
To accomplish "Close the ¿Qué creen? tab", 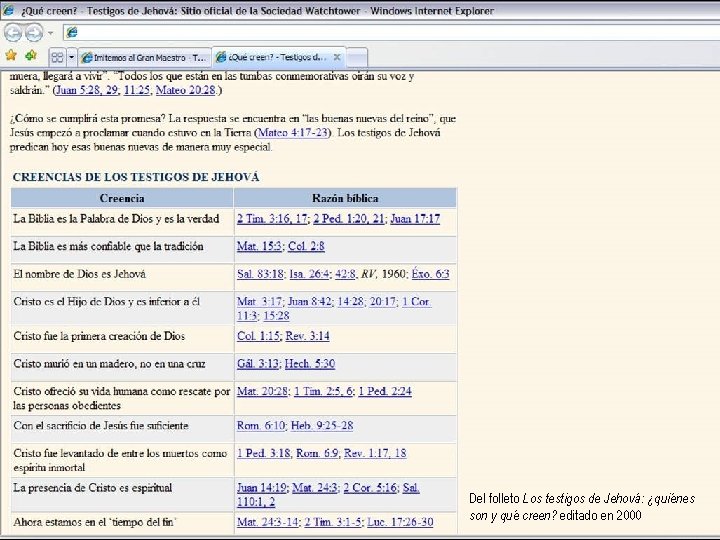I will click(x=337, y=57).
